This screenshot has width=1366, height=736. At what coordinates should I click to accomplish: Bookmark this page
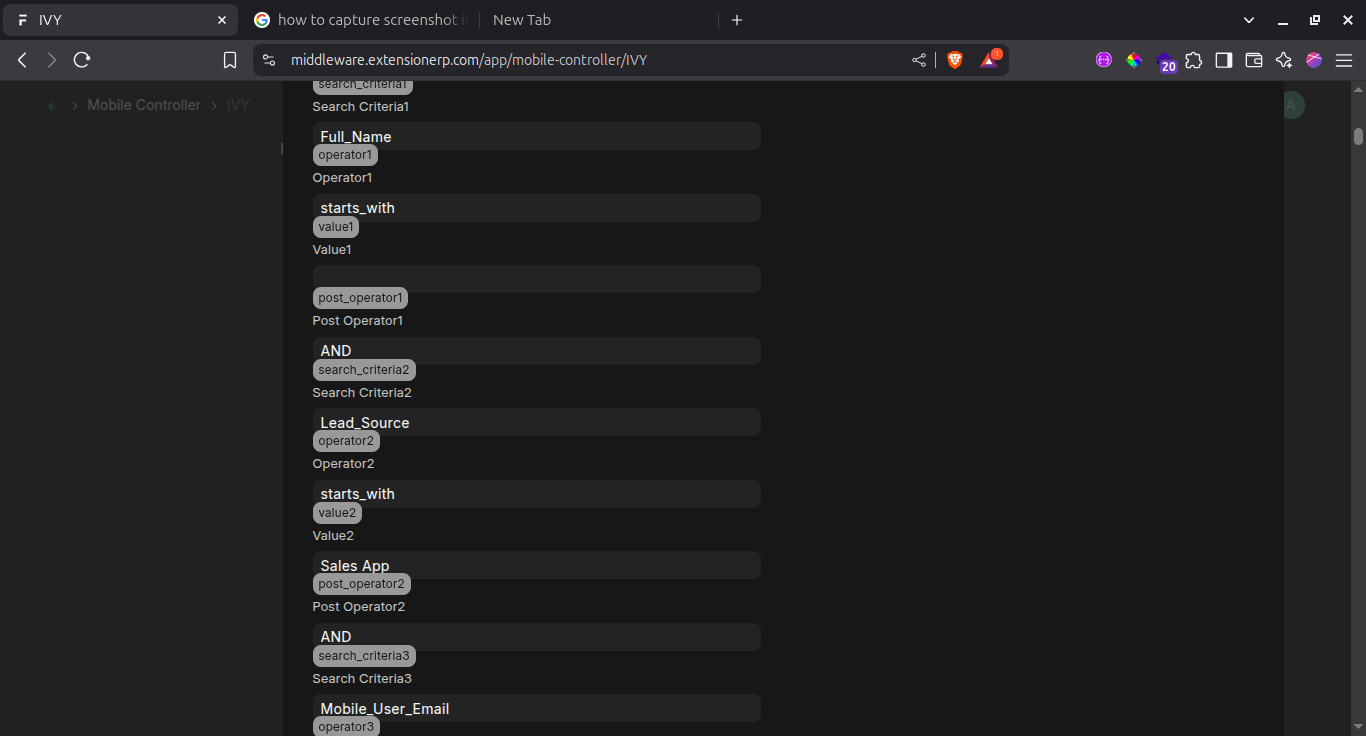tap(230, 60)
